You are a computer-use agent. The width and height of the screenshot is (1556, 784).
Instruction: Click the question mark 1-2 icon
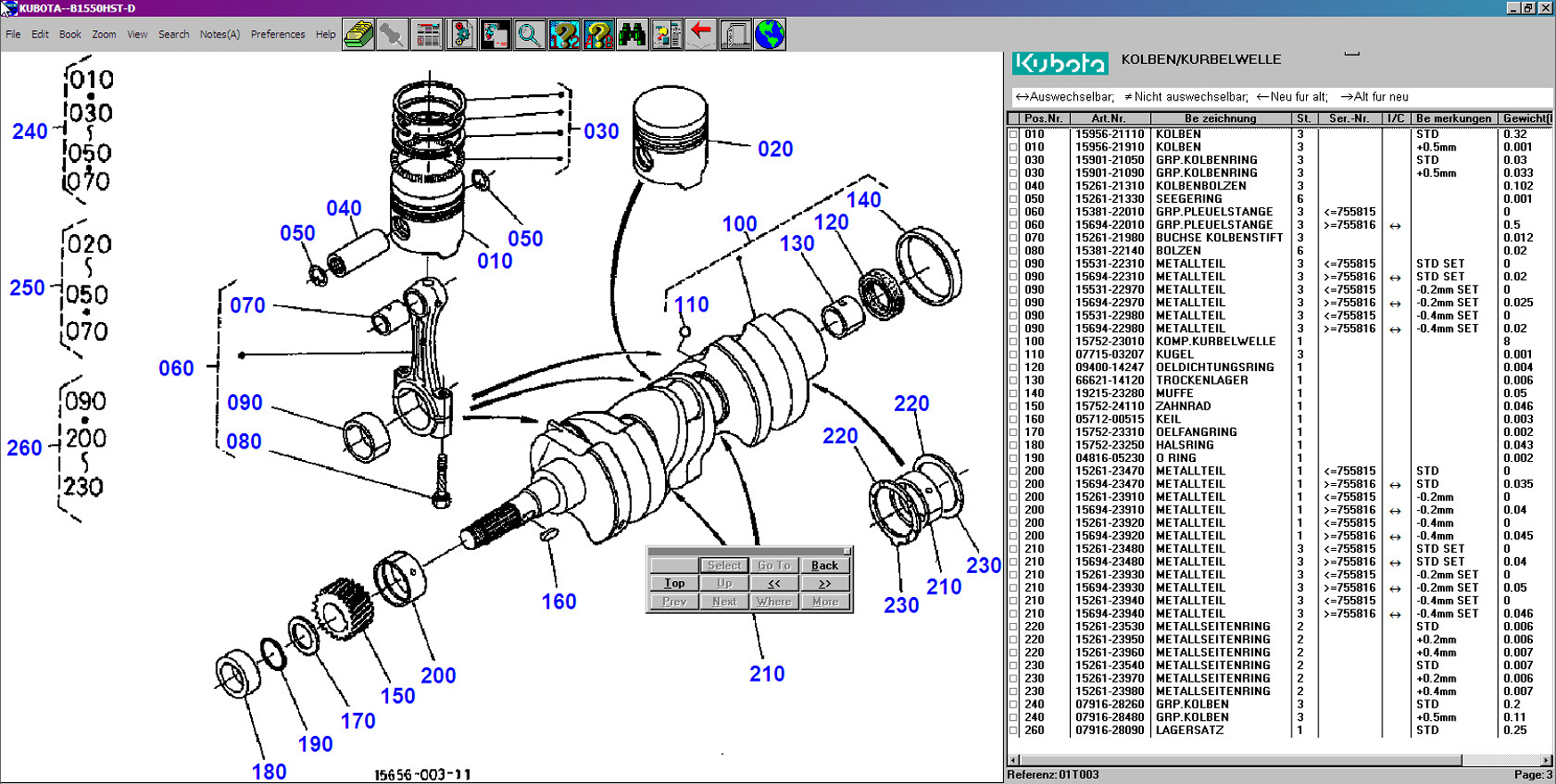[x=564, y=36]
